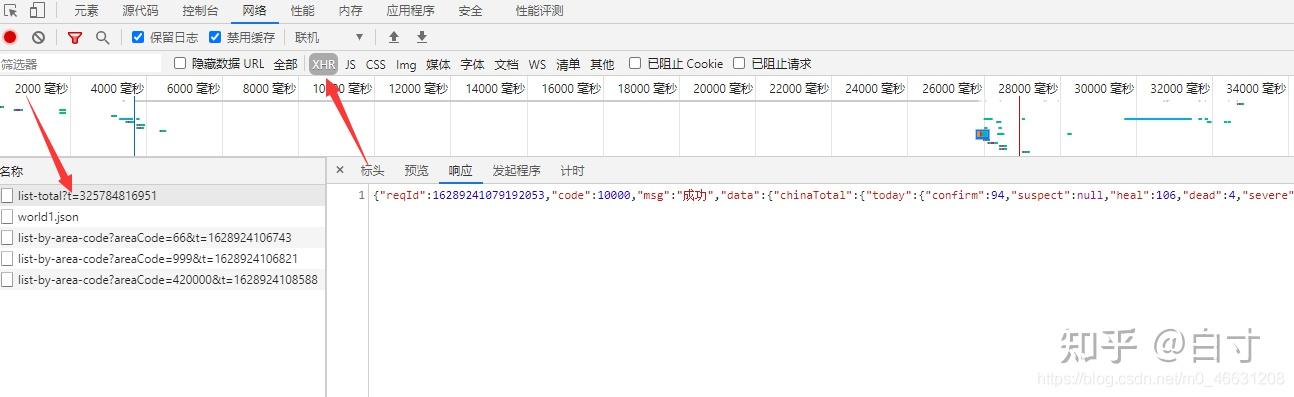Stop recording network log with red button

pyautogui.click(x=10, y=37)
